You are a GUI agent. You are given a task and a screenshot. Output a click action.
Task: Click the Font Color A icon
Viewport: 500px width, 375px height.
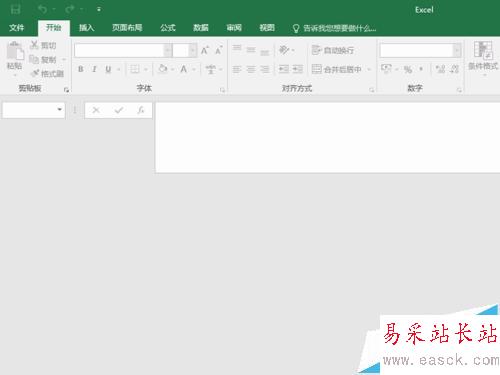pyautogui.click(x=183, y=69)
